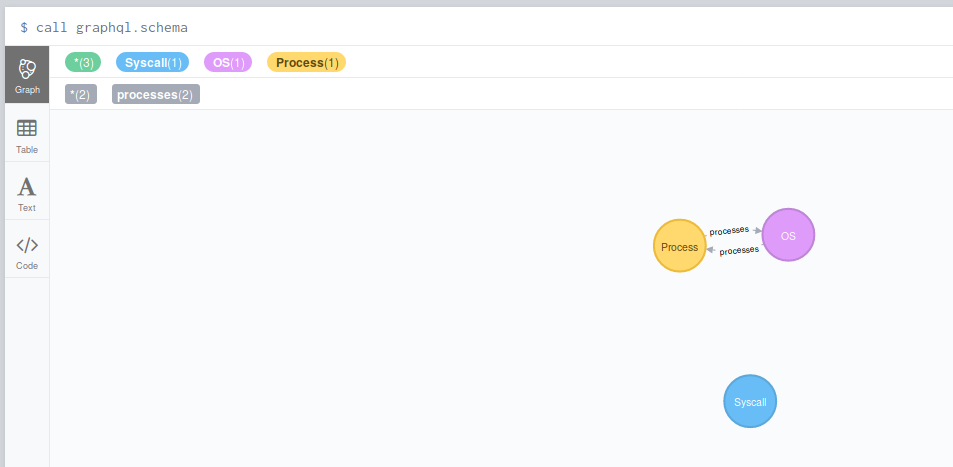Click the blue Syscall node
This screenshot has width=953, height=467.
click(750, 401)
